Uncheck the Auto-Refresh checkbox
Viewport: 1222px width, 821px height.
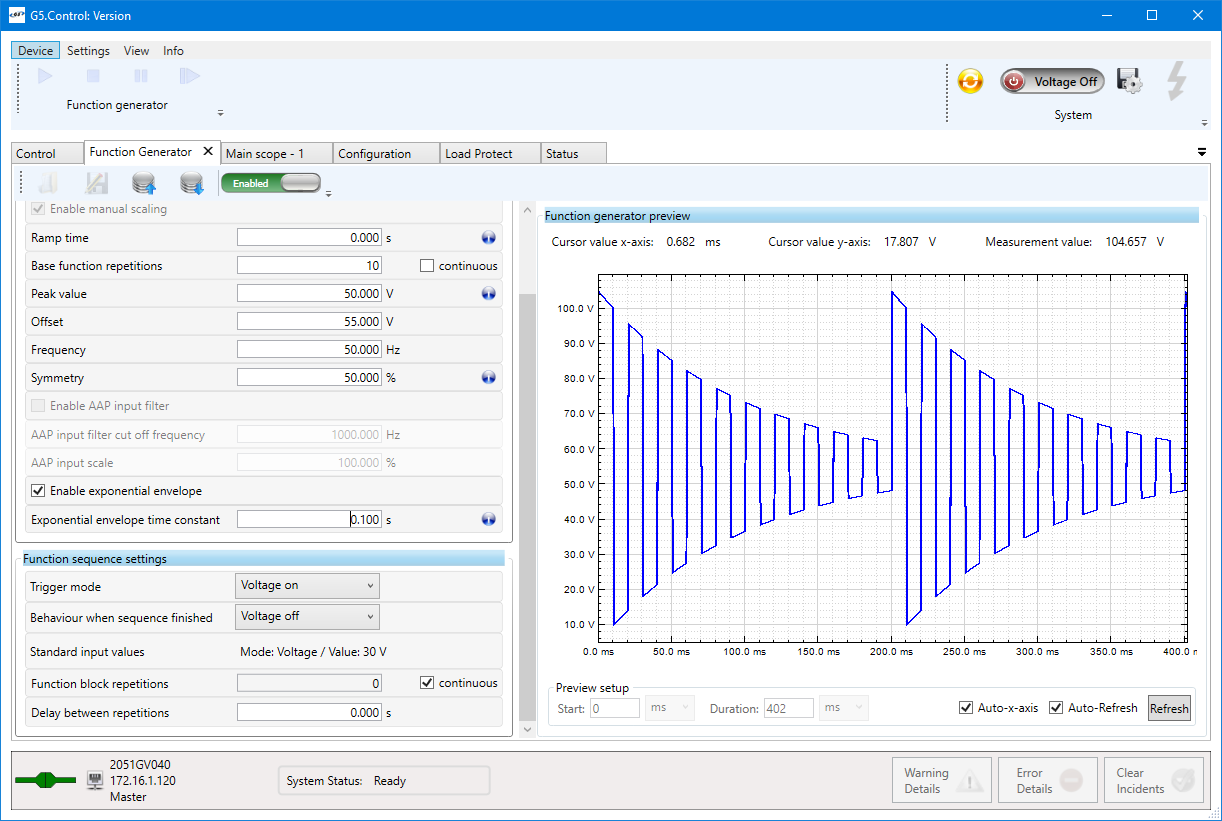[1056, 708]
